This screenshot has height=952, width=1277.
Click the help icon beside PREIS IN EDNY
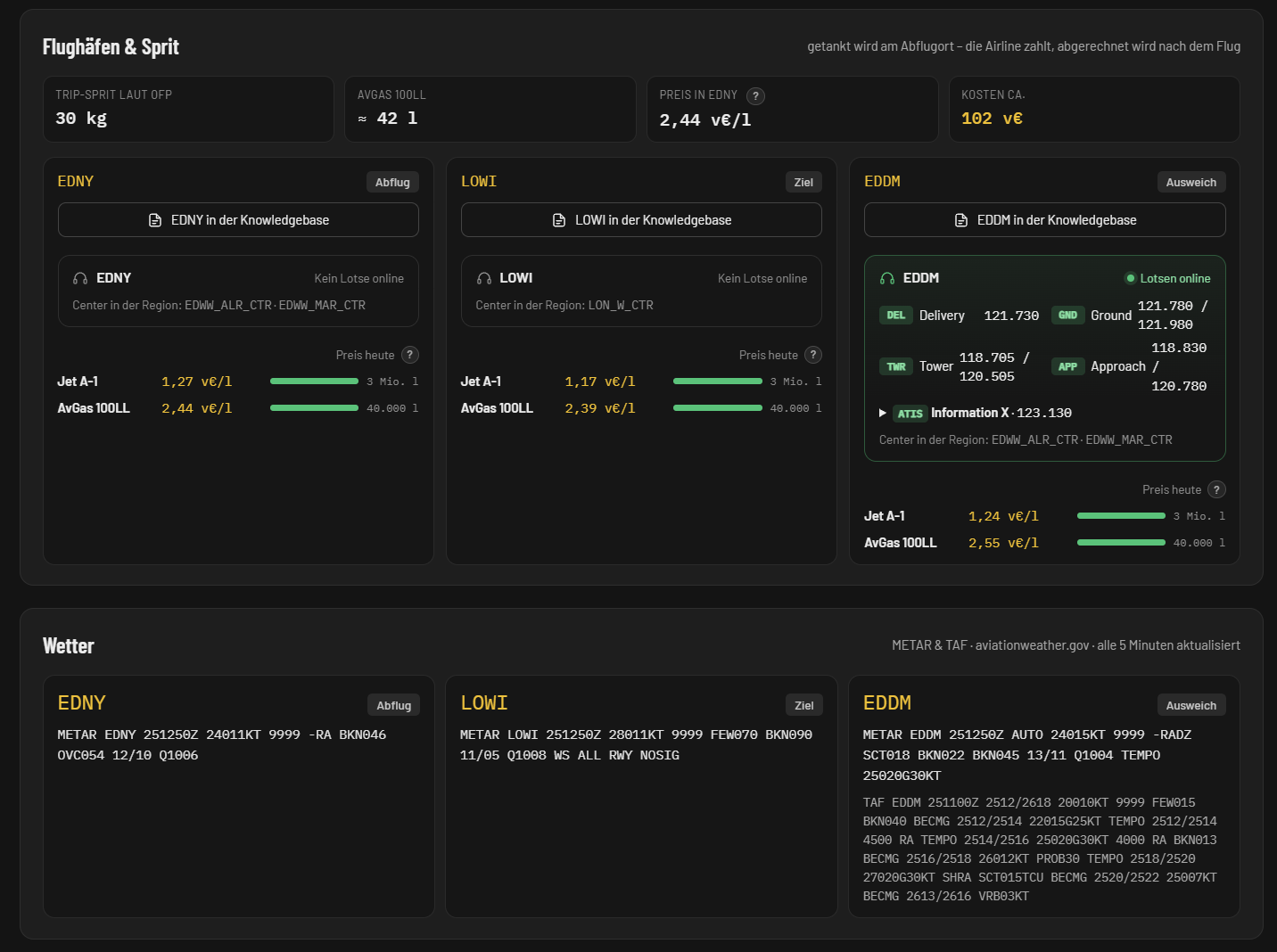(755, 96)
